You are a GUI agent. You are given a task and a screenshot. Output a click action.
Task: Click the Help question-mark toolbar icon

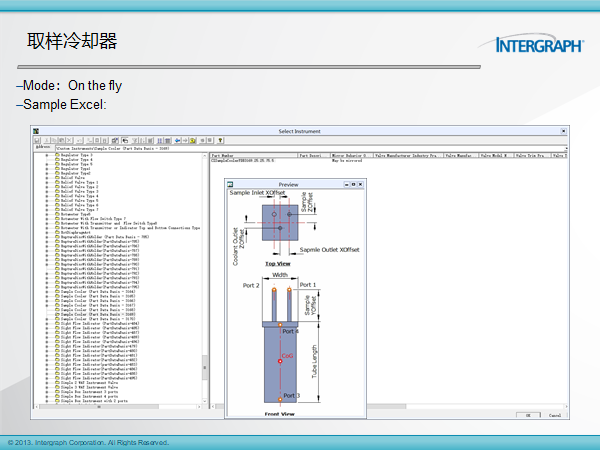[220, 140]
